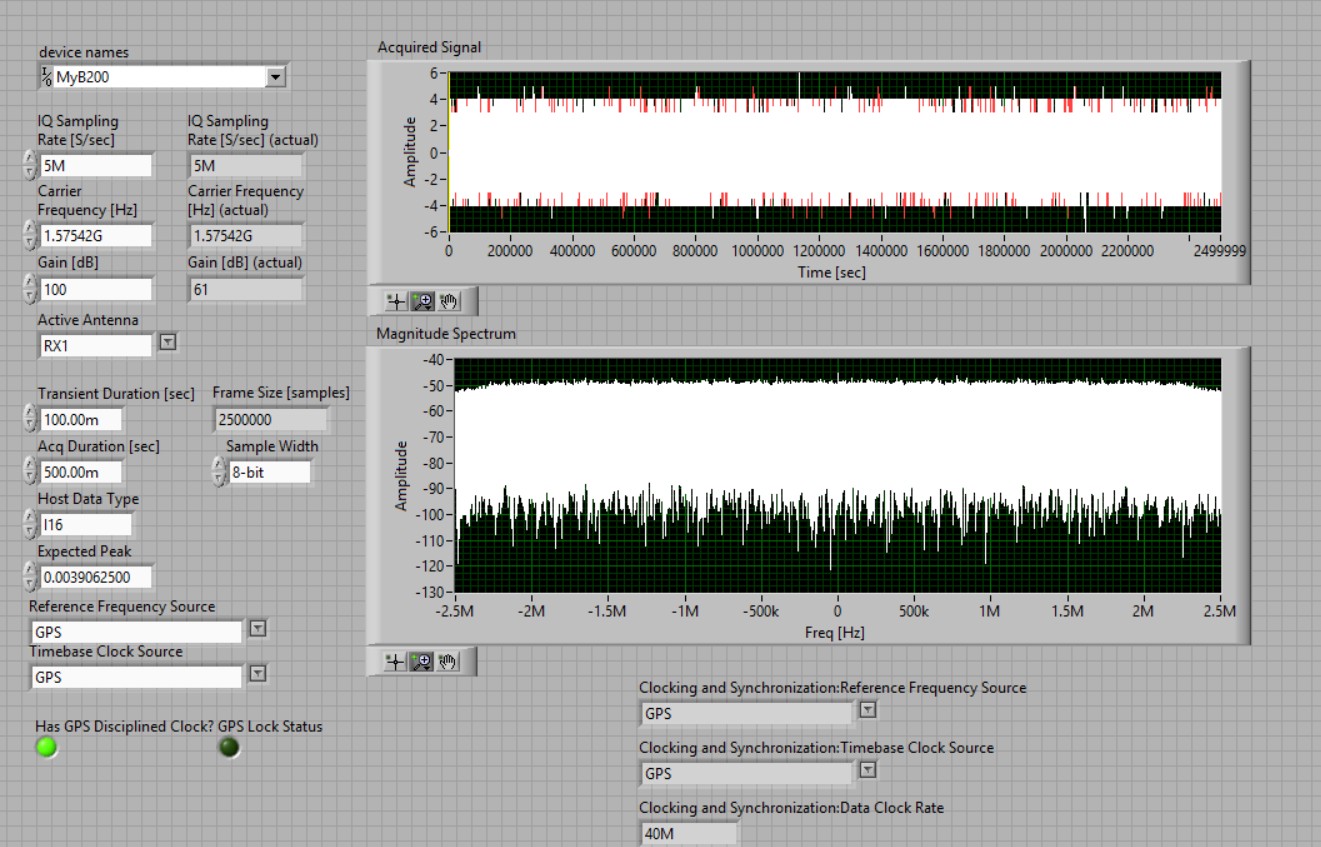Click the Transient Duration 100.00m field
1321x847 pixels.
[81, 419]
